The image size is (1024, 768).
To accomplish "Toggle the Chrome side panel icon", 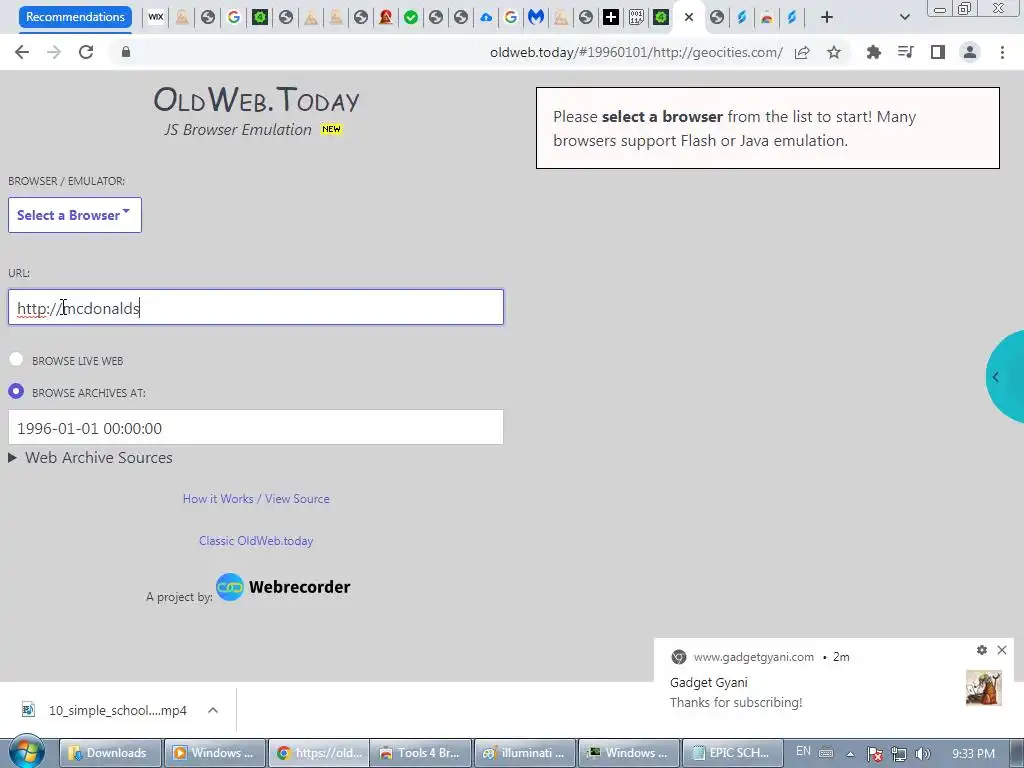I will (x=938, y=52).
